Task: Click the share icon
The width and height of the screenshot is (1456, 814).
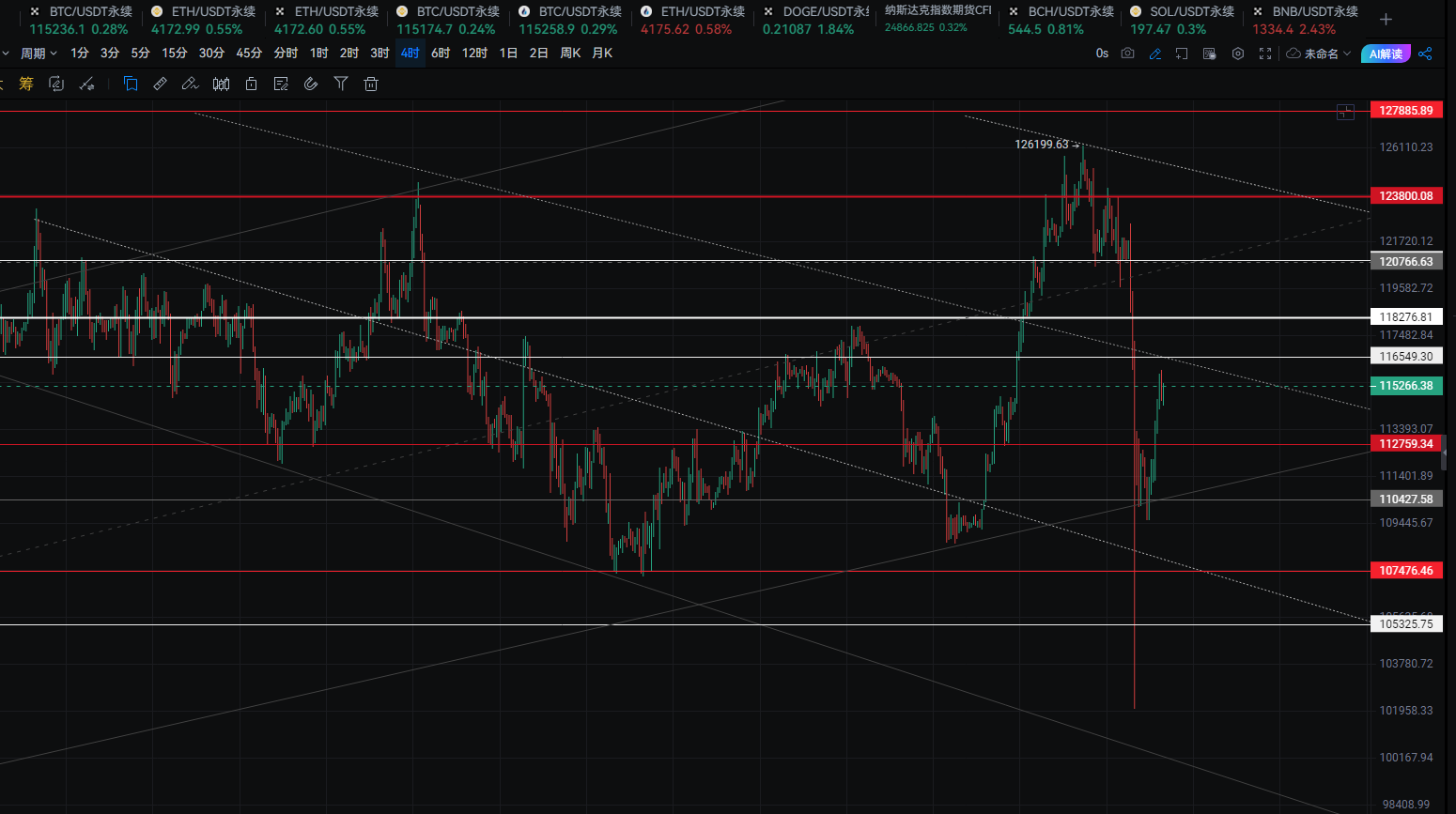Action: click(1425, 54)
